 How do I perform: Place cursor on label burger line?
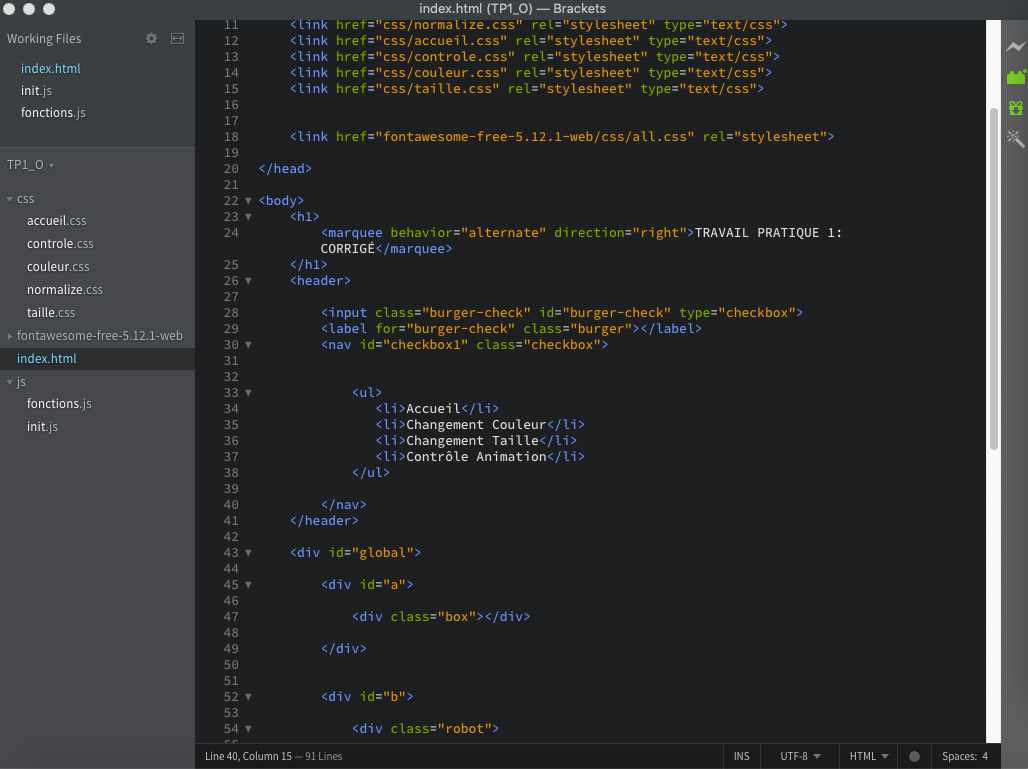(511, 329)
